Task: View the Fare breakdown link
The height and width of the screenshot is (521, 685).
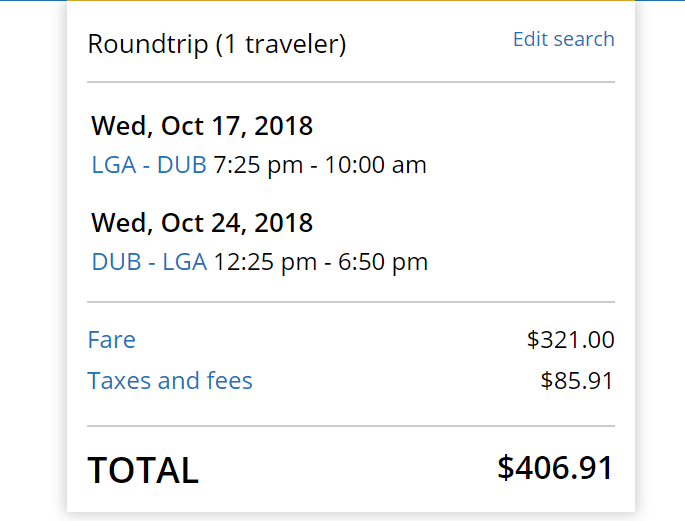Action: tap(111, 340)
